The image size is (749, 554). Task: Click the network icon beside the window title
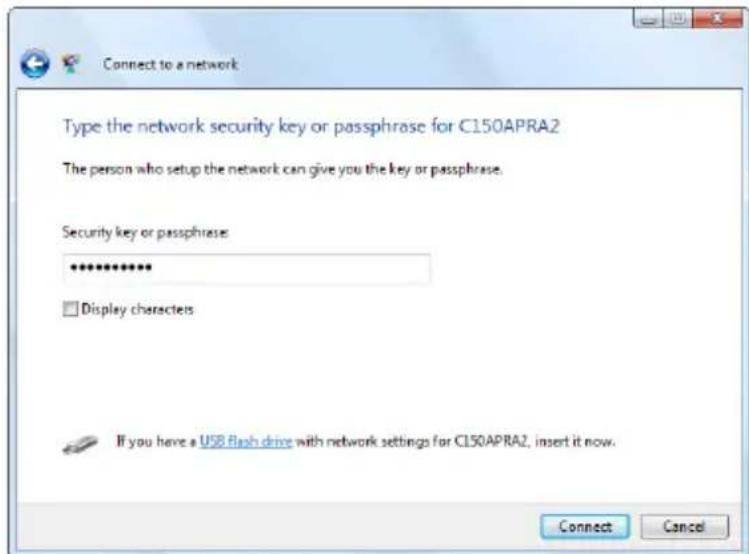(71, 64)
